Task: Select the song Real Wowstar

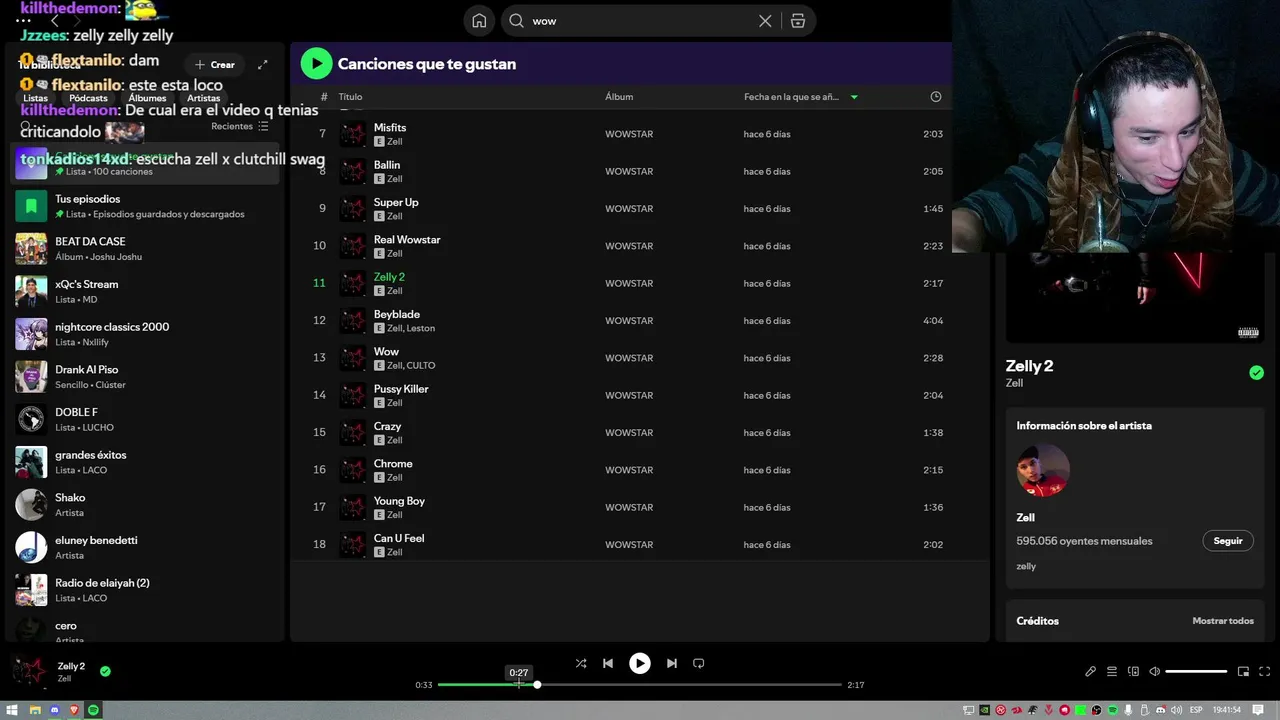Action: click(407, 240)
